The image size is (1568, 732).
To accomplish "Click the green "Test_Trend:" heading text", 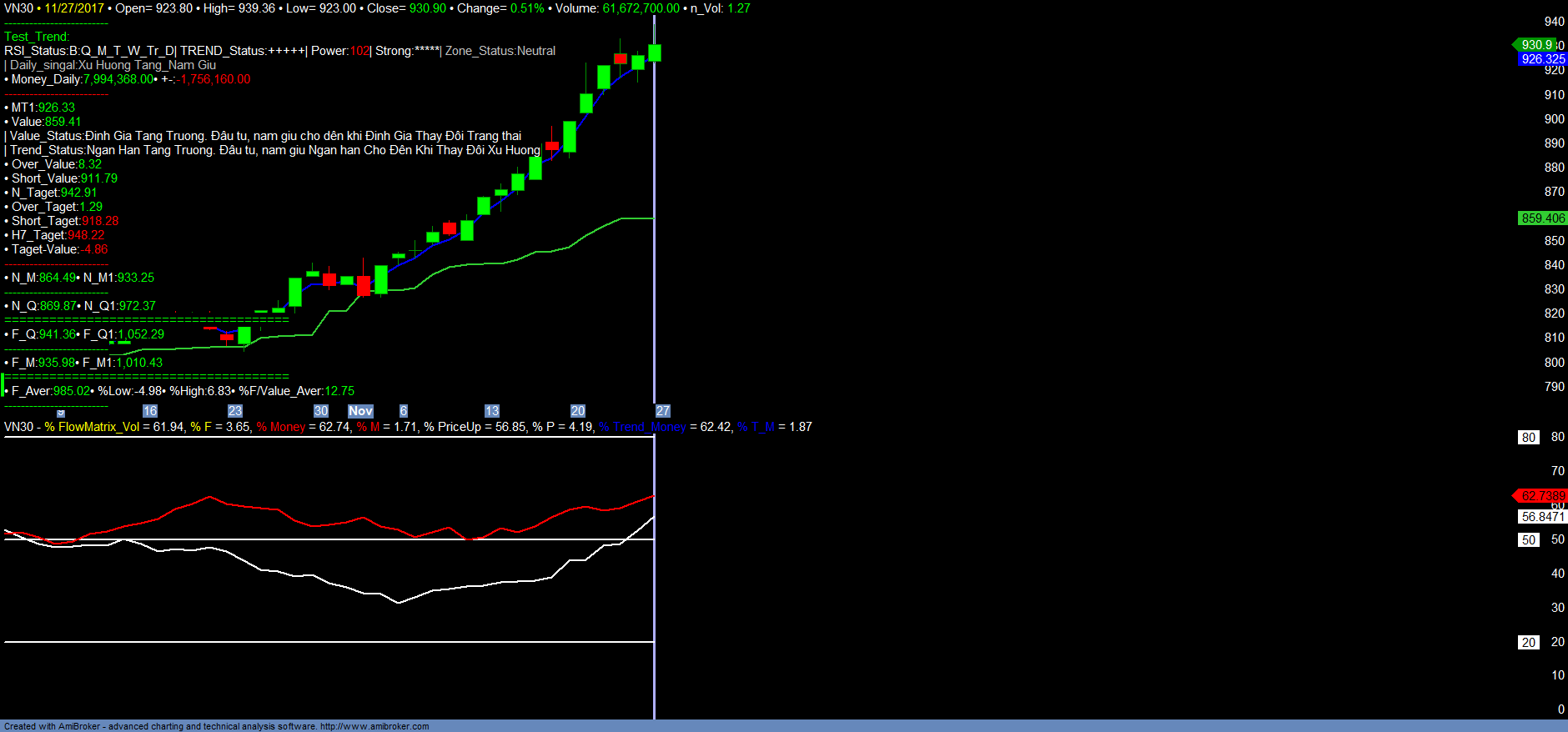I will point(37,37).
